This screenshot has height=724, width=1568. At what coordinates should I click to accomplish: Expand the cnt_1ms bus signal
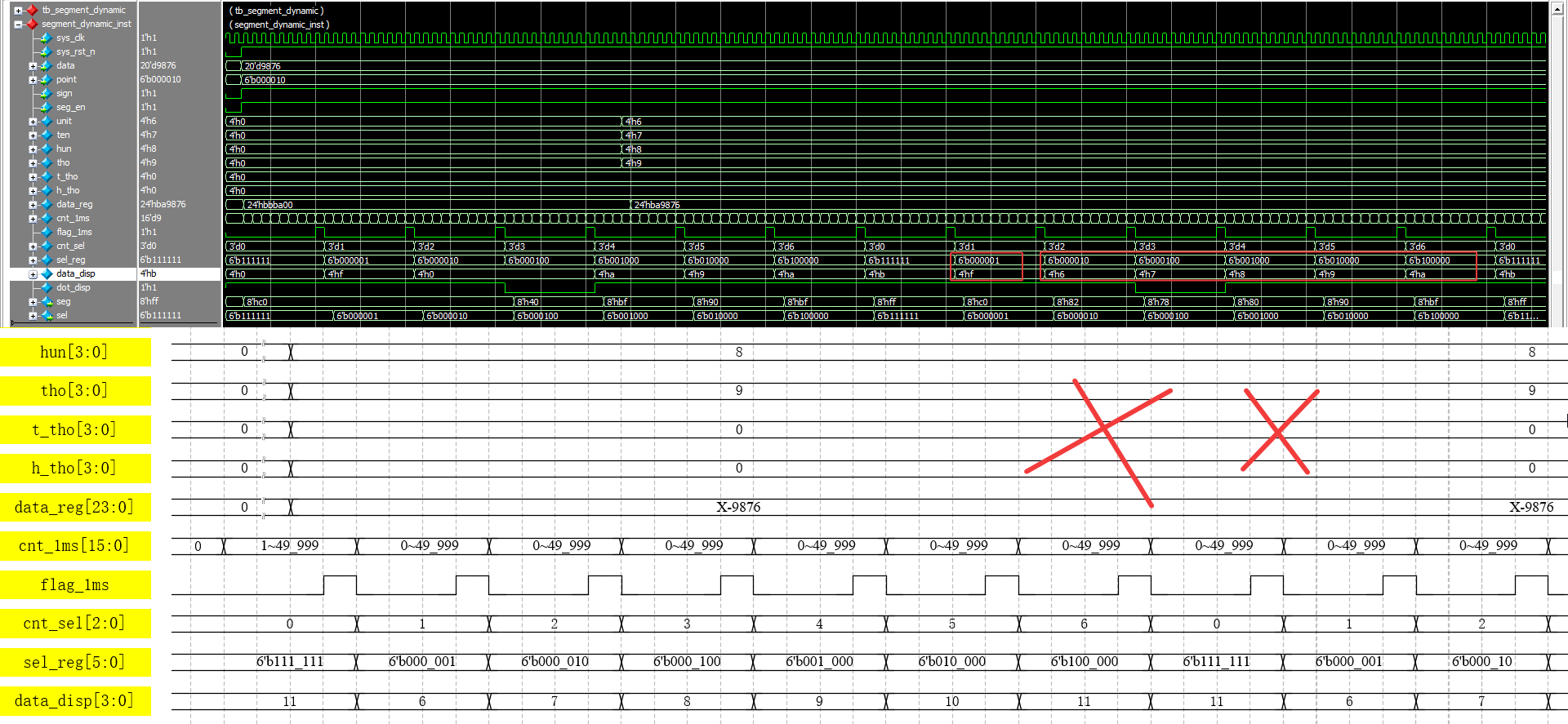click(x=33, y=219)
